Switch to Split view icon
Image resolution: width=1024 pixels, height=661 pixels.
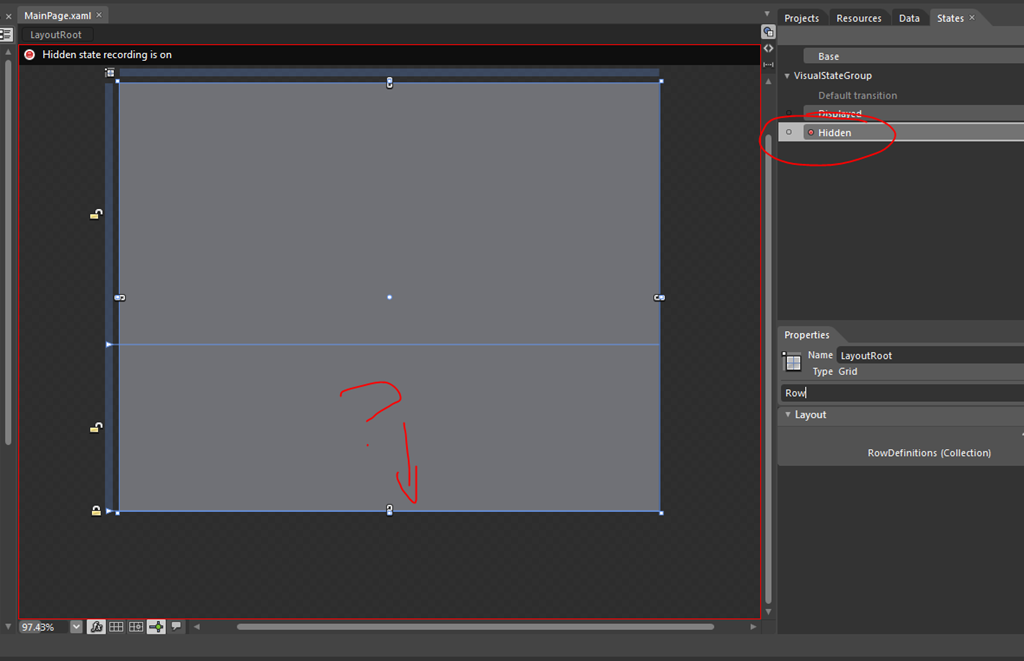768,65
